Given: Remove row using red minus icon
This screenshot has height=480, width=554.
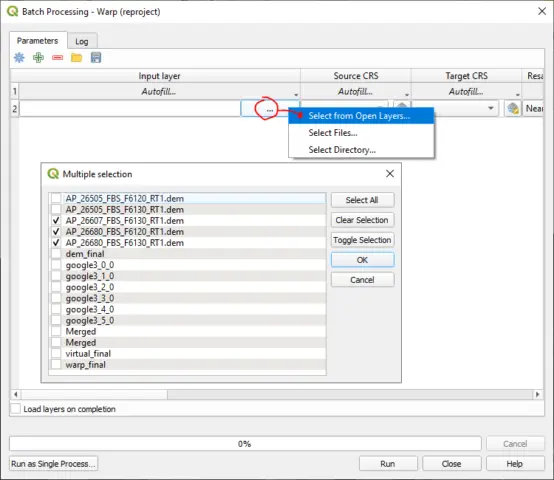Looking at the screenshot, I should point(57,58).
